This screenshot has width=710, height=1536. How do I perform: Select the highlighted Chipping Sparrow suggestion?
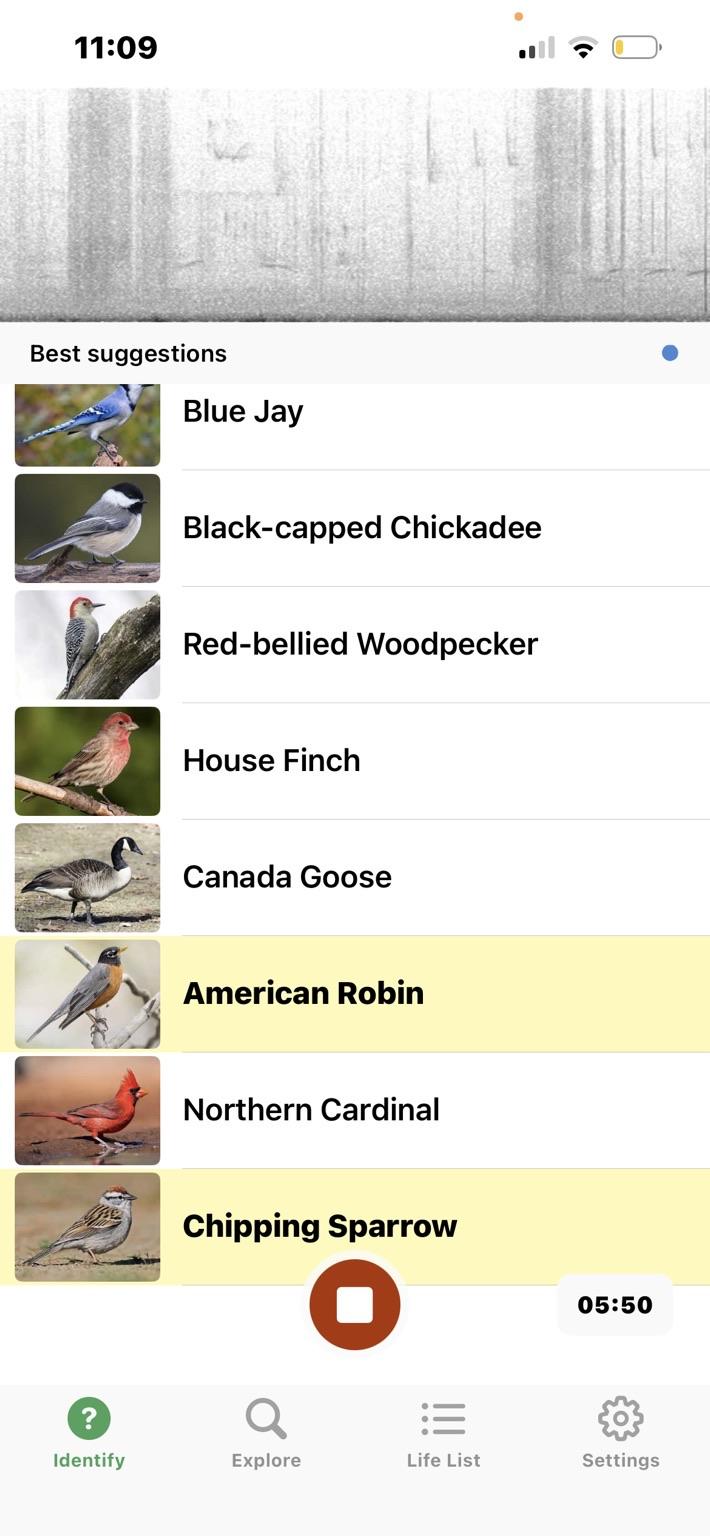pyautogui.click(x=319, y=1226)
